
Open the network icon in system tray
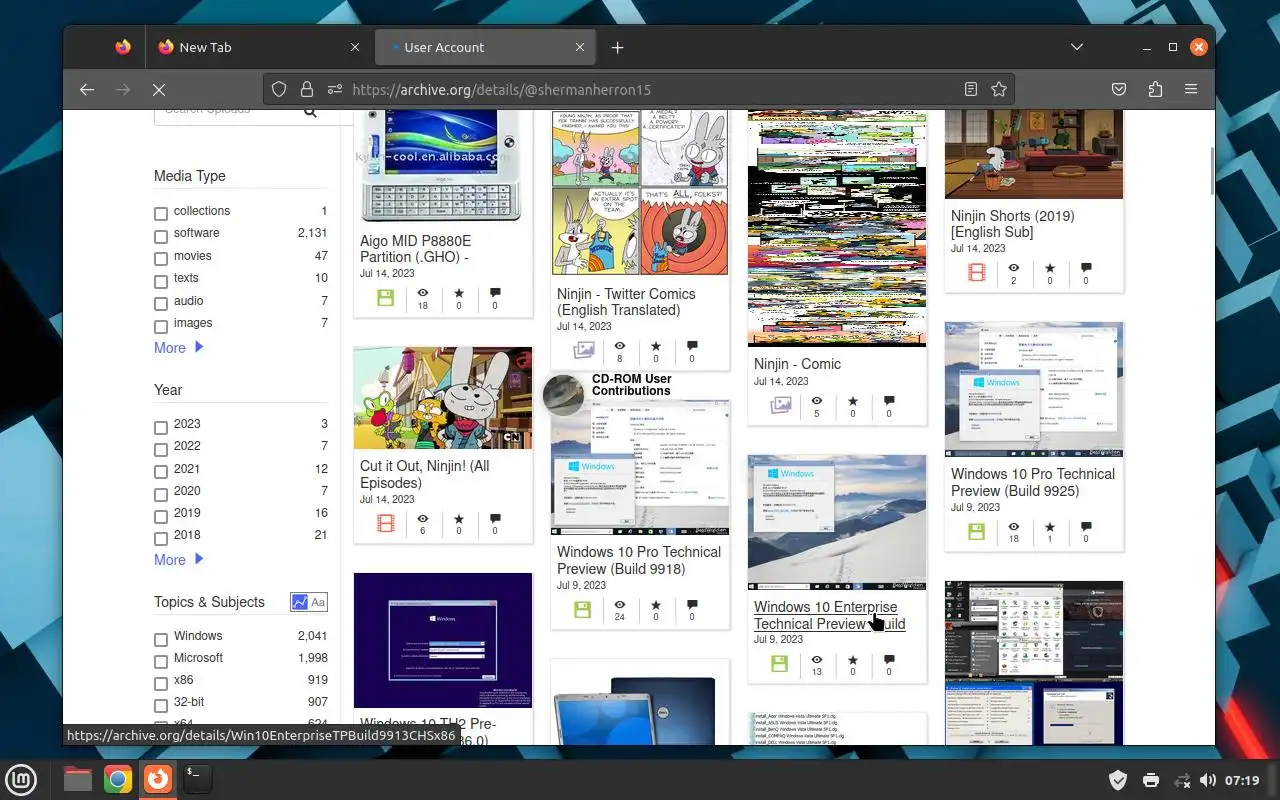tap(1182, 780)
